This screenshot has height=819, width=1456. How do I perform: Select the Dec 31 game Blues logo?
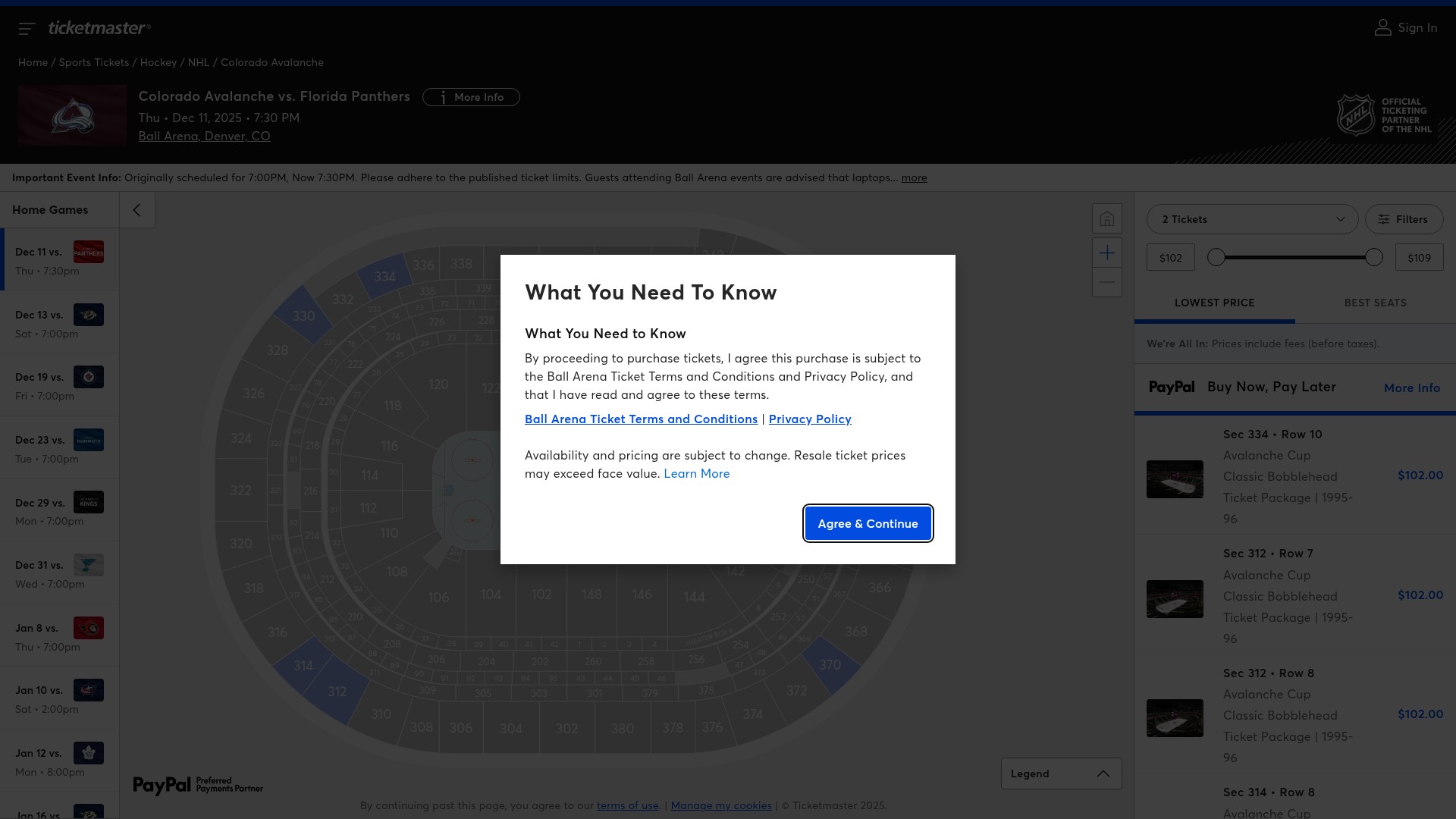point(89,565)
